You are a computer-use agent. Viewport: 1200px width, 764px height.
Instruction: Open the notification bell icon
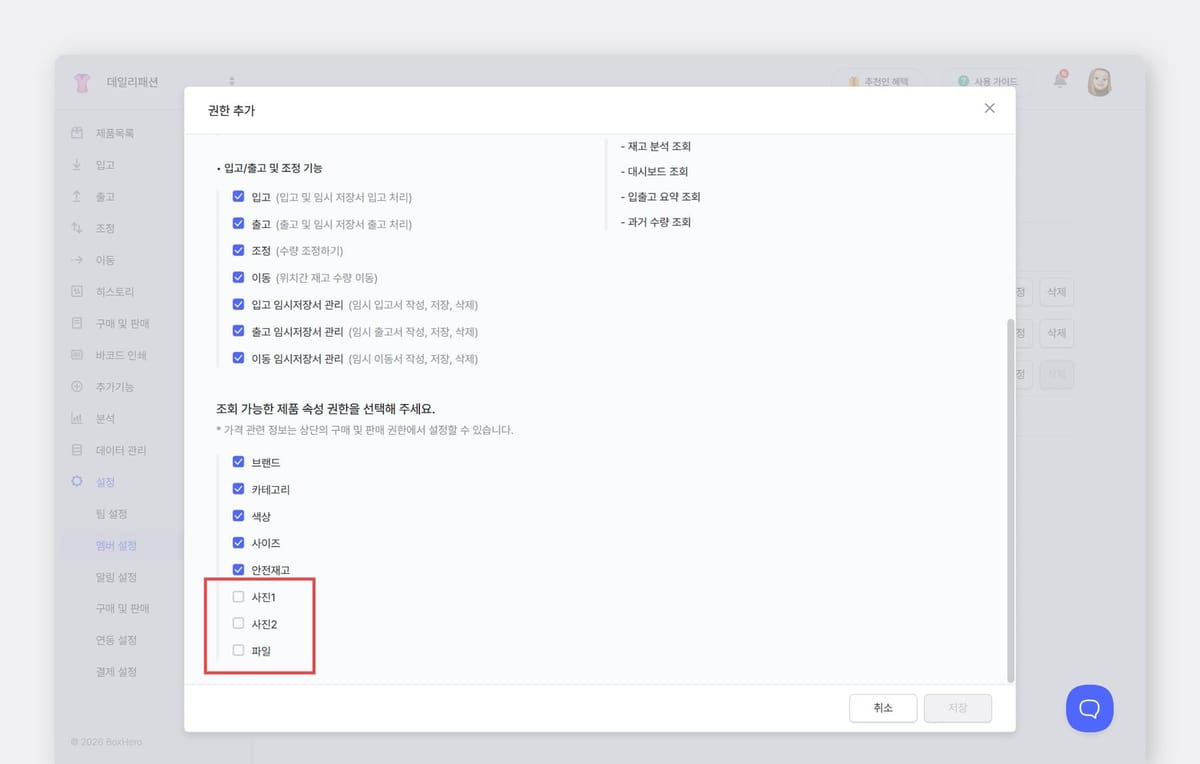pos(1060,81)
